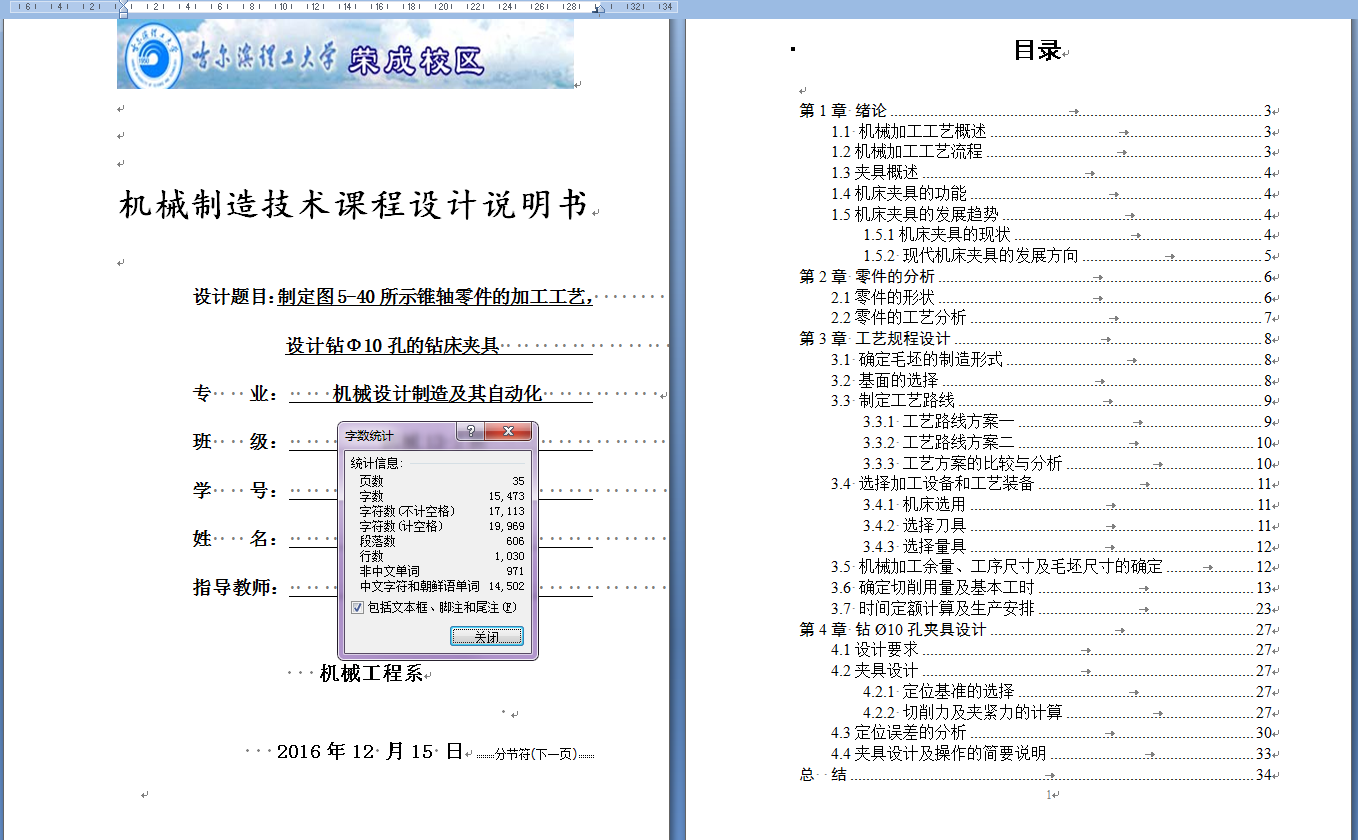Screen dimensions: 1358x840
Task: Click the 字数统计 dialog title bar
Action: [x=398, y=436]
